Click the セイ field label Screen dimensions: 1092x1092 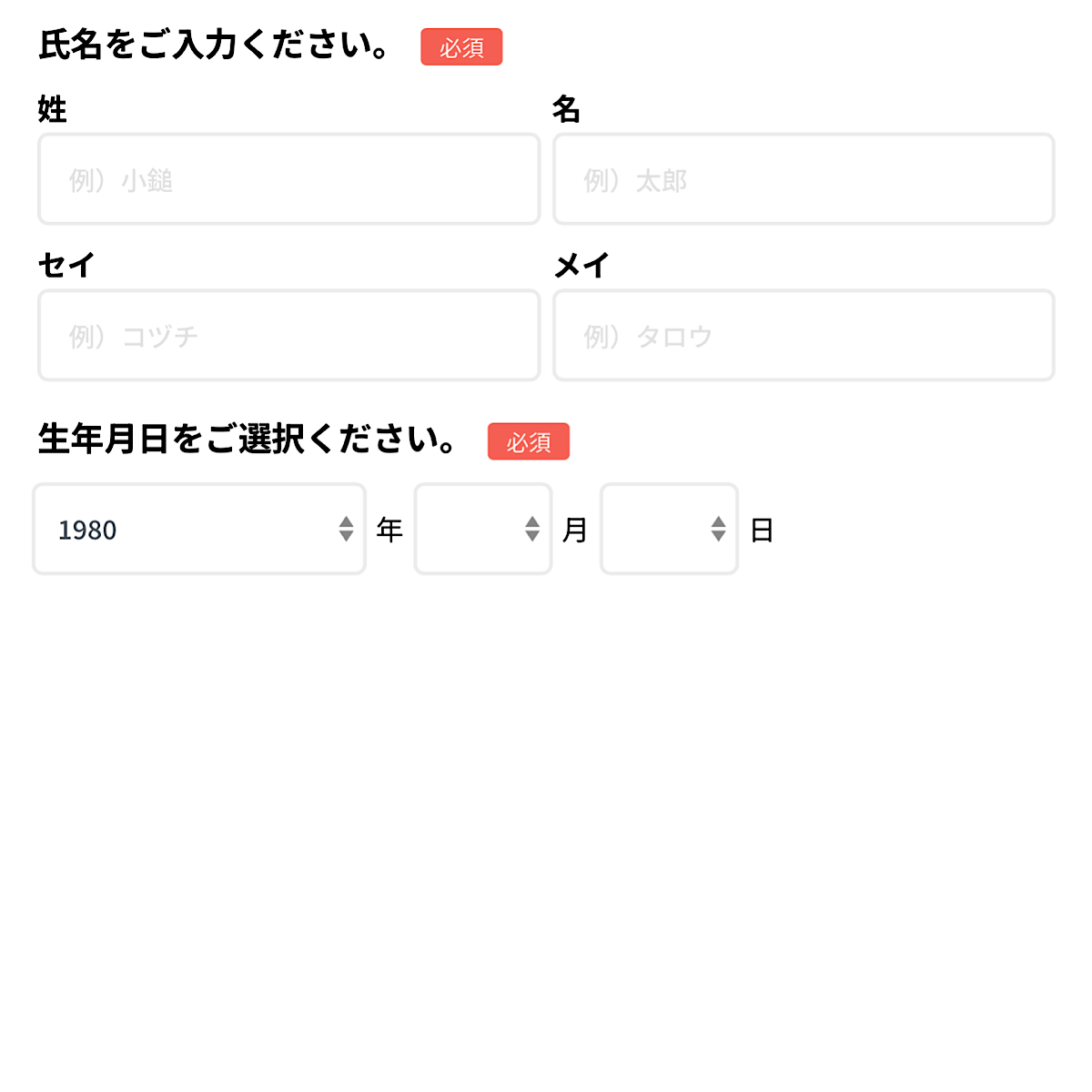coord(66,265)
